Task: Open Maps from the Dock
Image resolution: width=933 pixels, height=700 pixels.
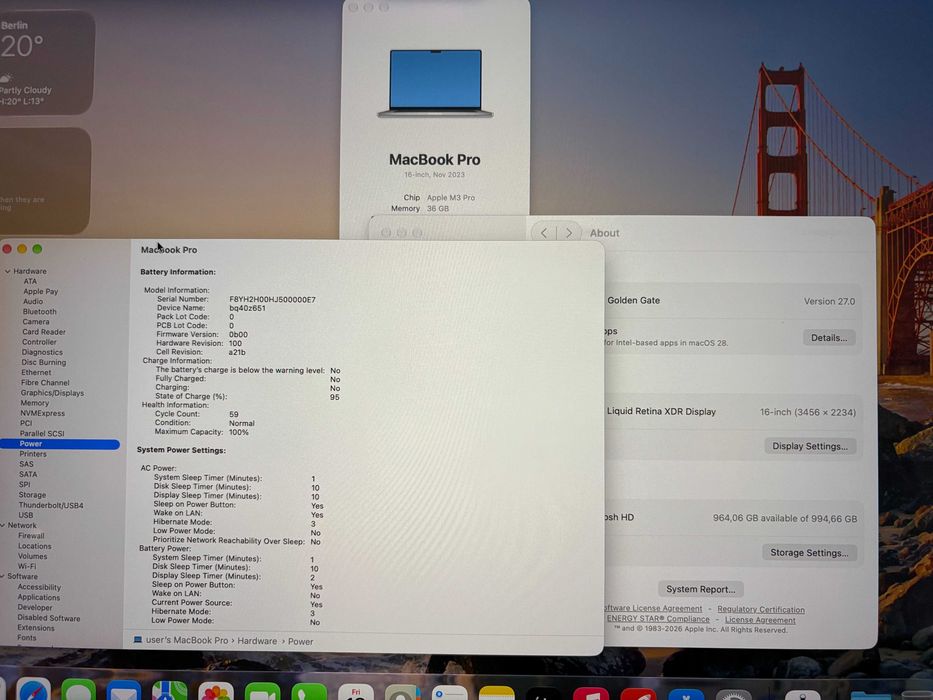Action: [x=170, y=691]
